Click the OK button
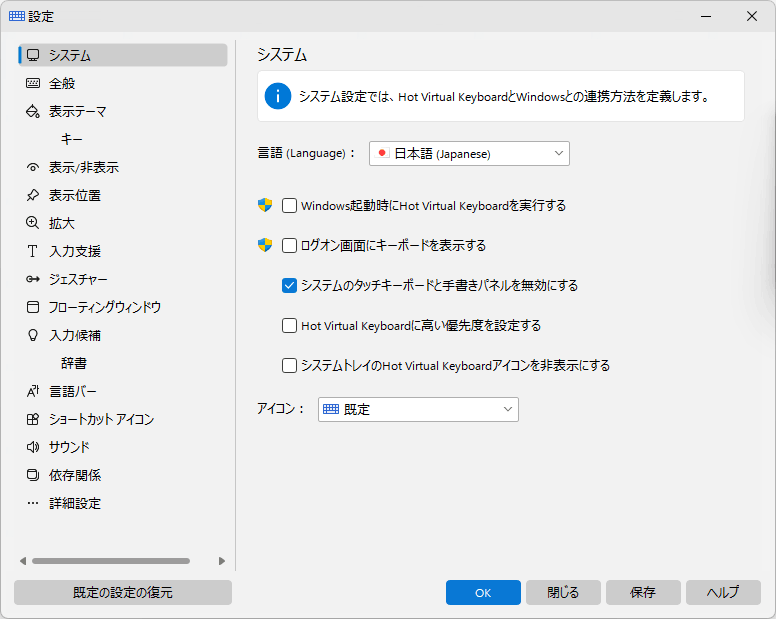 click(x=483, y=592)
